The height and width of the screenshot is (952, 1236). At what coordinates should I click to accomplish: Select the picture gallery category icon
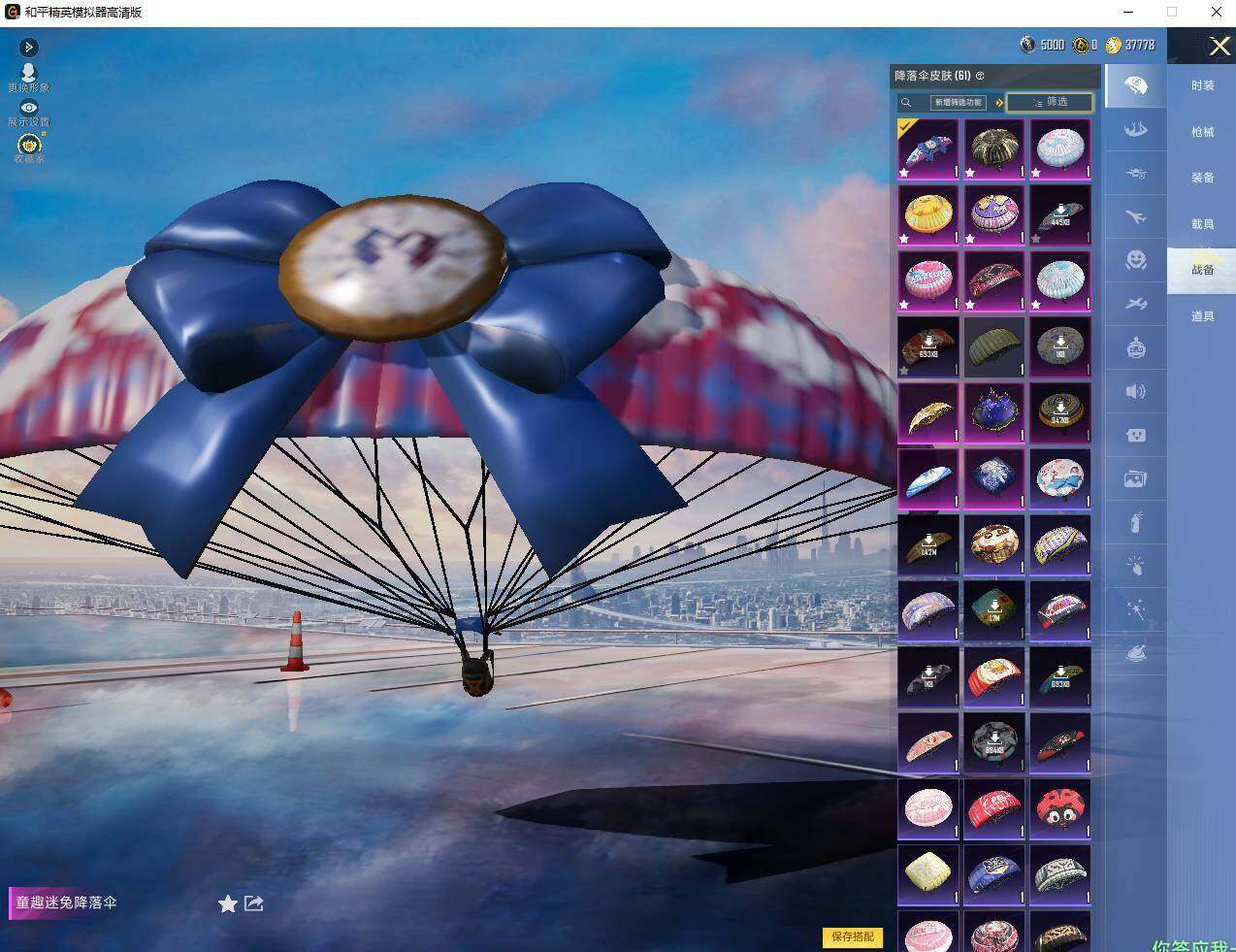[1135, 478]
